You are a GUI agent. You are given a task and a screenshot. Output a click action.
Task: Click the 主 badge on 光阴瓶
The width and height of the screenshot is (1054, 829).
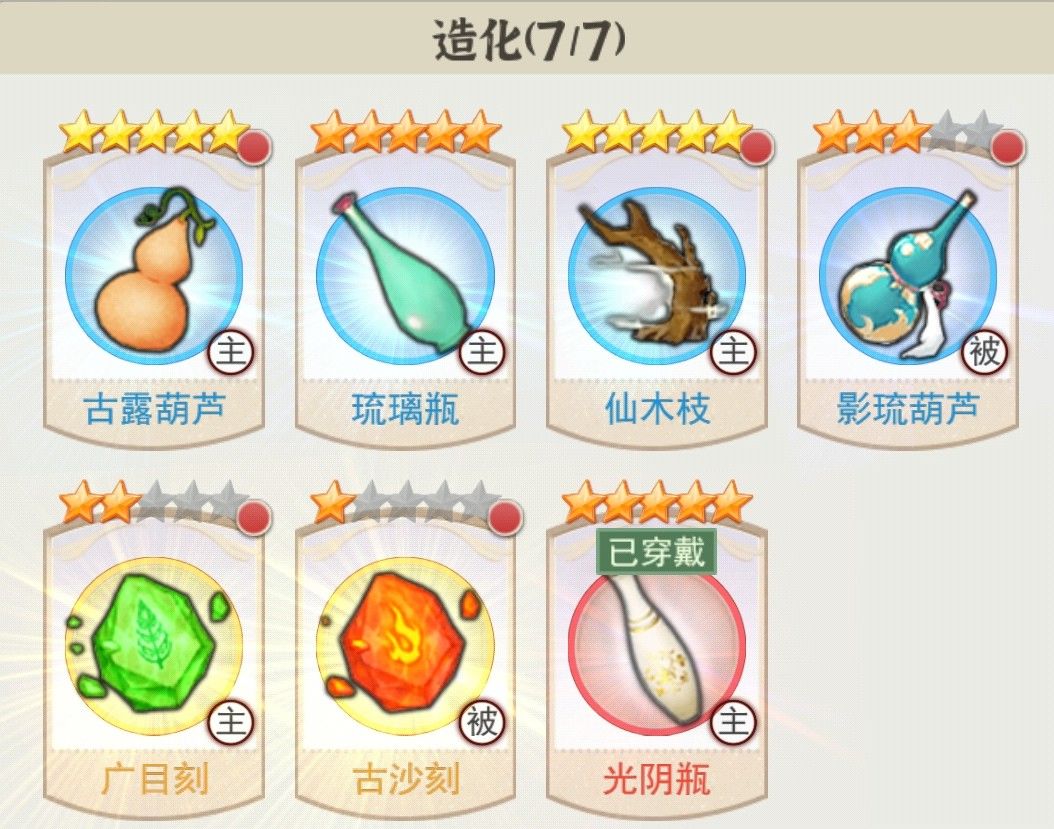(733, 723)
